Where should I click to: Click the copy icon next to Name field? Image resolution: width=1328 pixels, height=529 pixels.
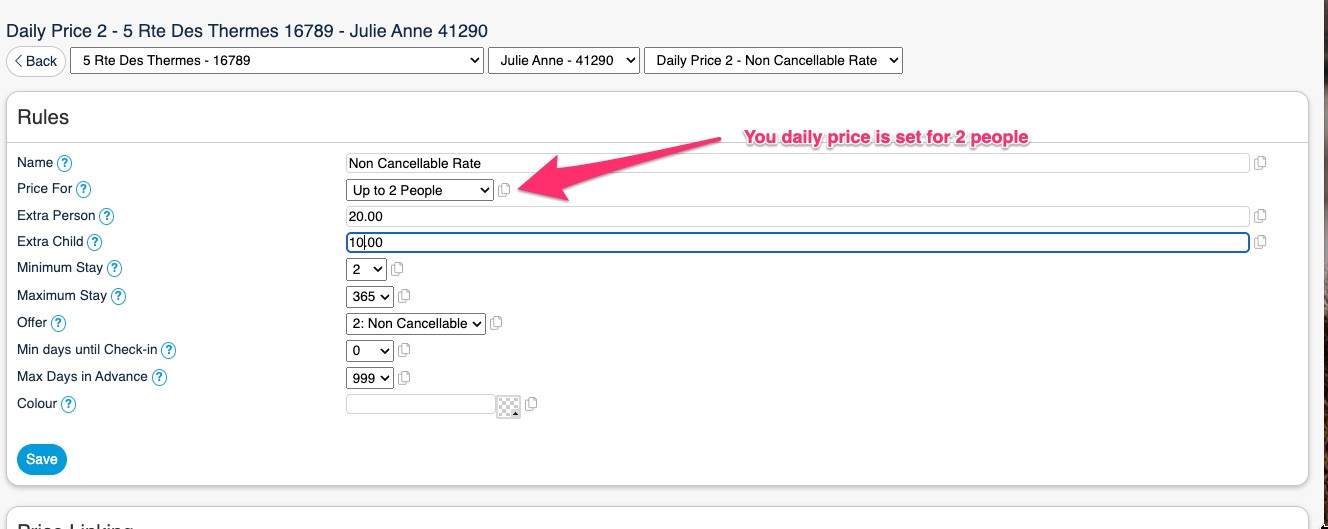coord(1260,163)
